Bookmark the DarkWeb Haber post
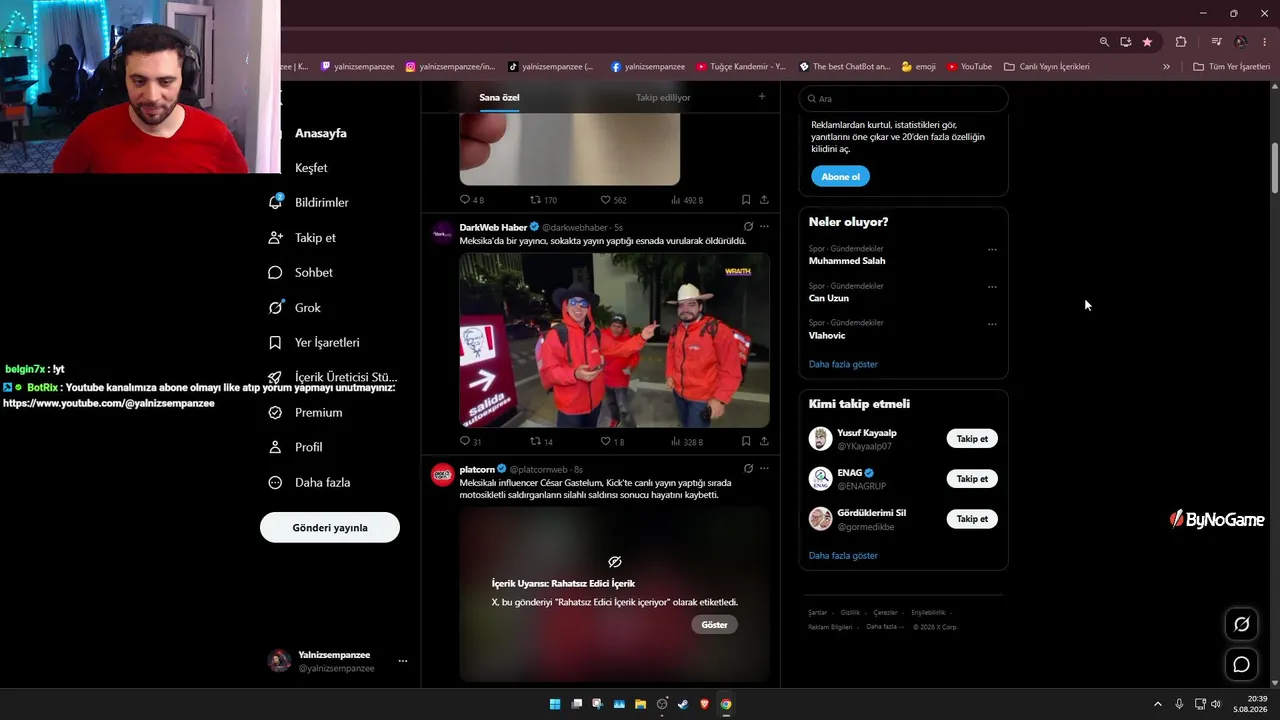Image resolution: width=1280 pixels, height=720 pixels. coord(746,441)
